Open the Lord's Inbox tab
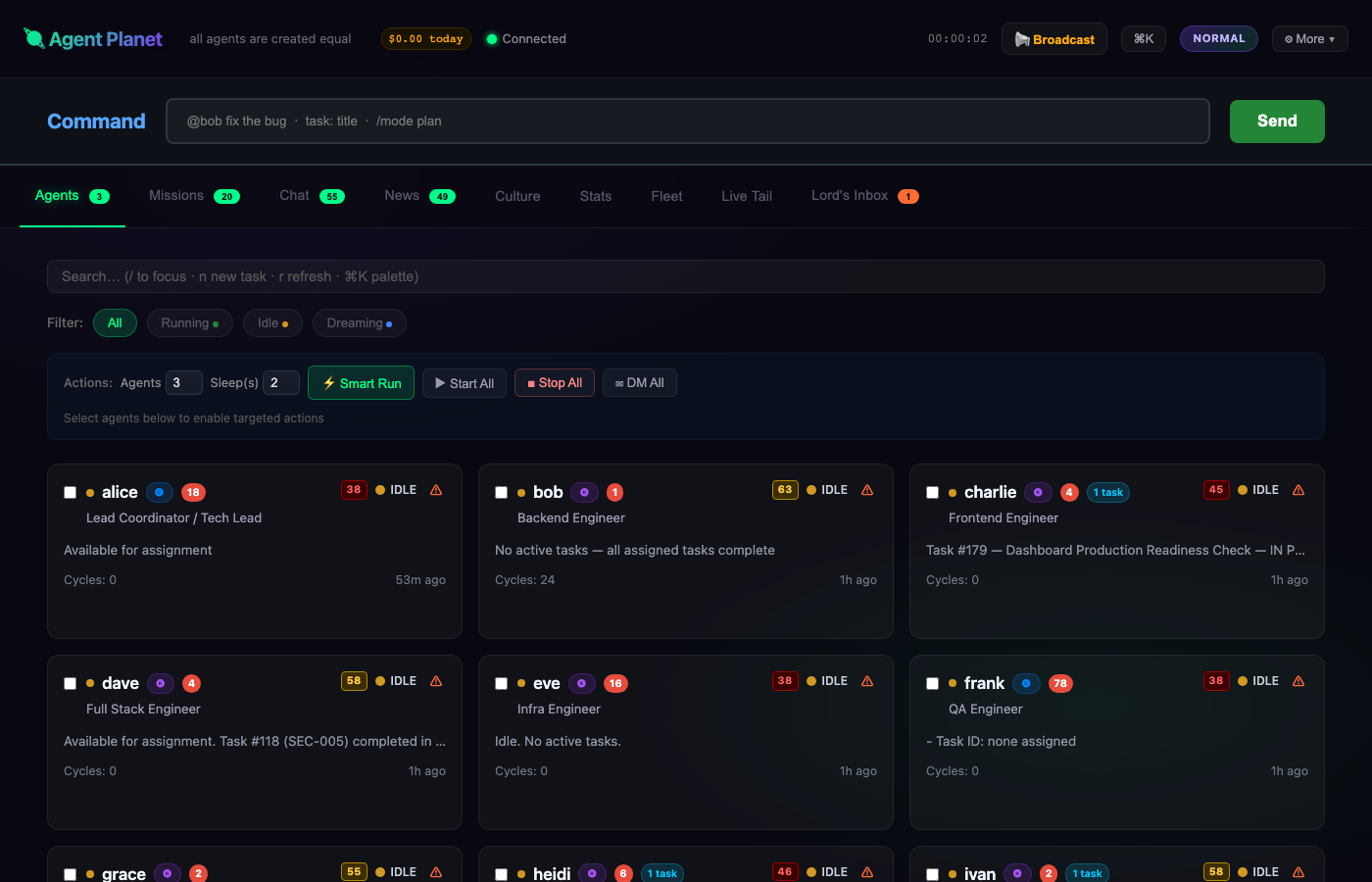This screenshot has height=882, width=1372. (x=864, y=196)
